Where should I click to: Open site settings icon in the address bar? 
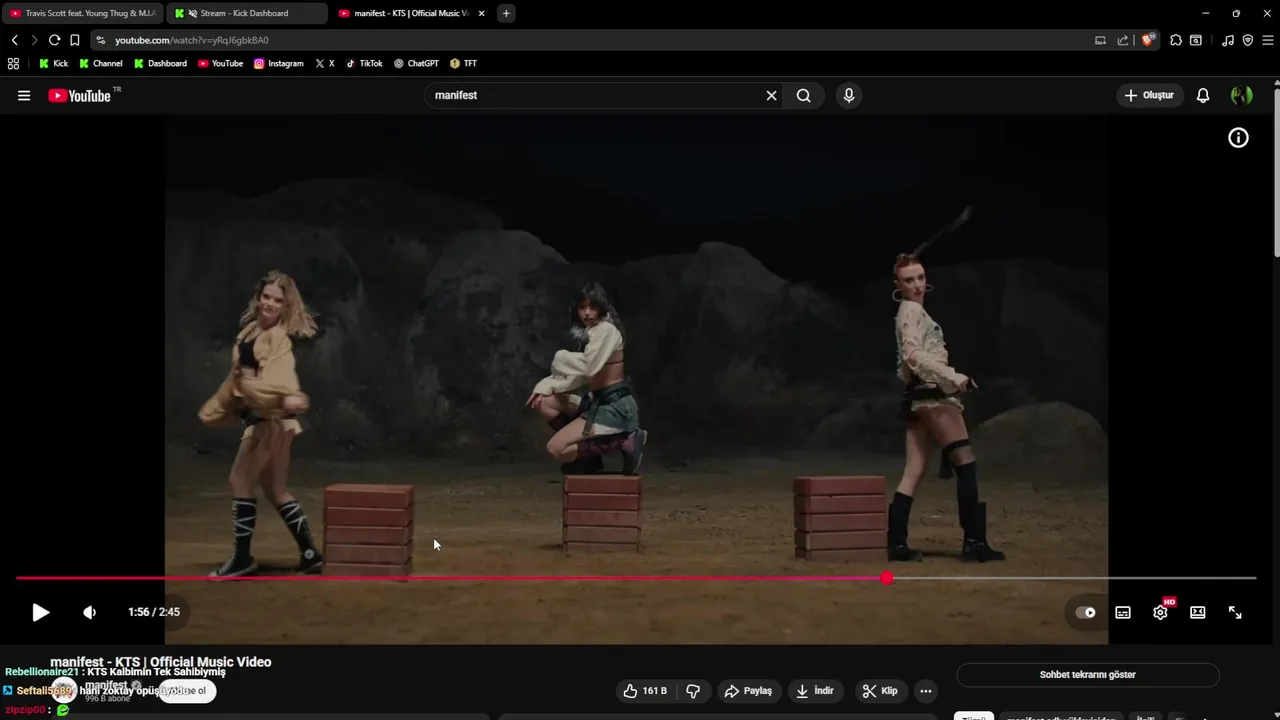click(x=100, y=40)
